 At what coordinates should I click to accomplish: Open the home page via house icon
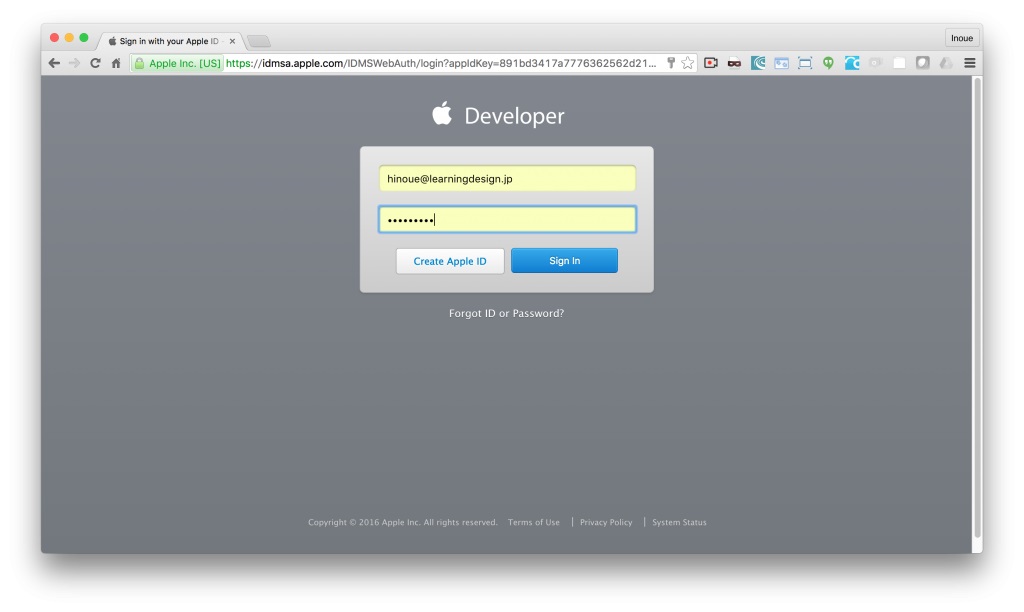tap(116, 63)
